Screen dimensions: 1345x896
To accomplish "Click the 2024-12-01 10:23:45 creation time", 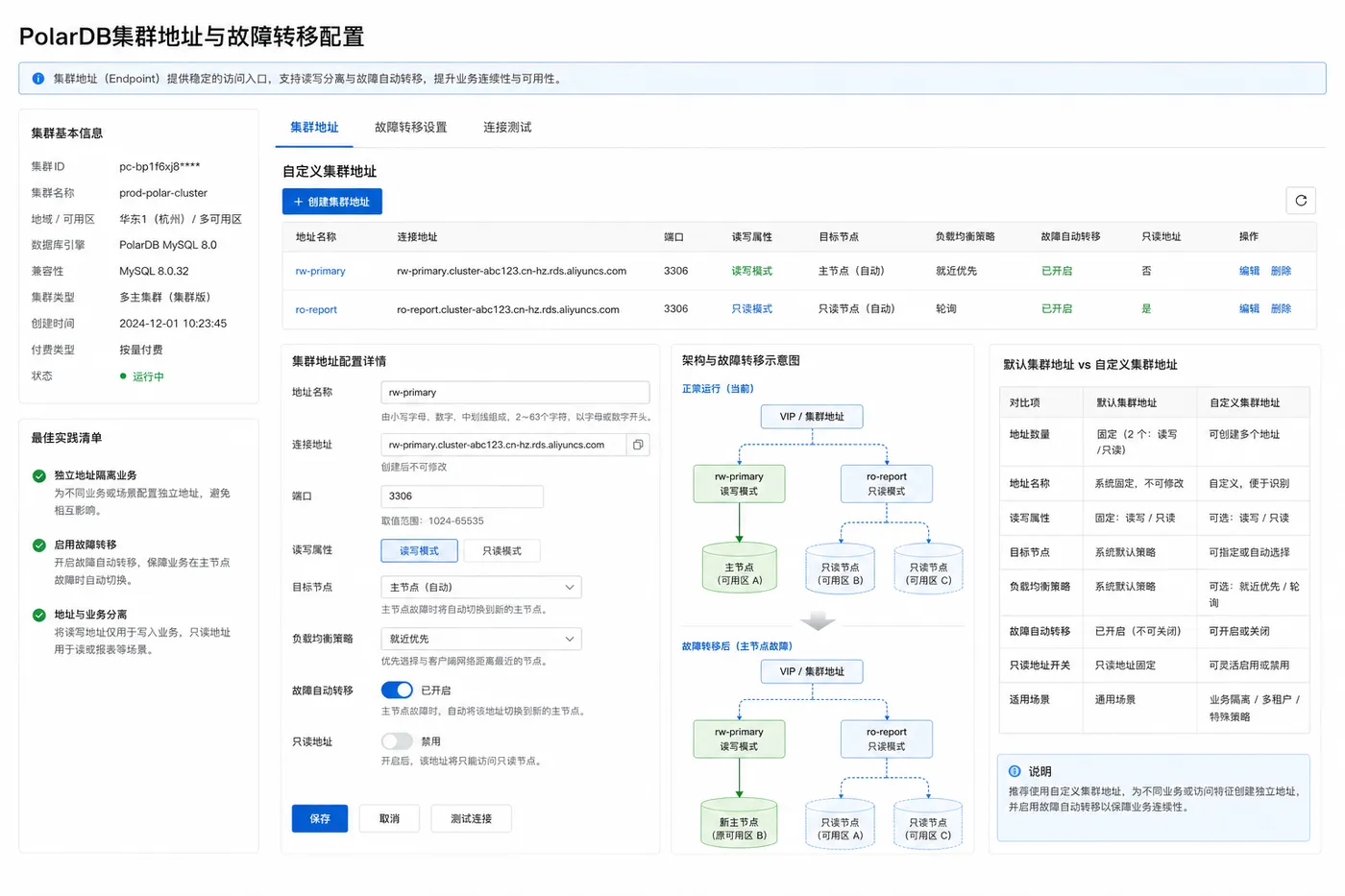I will [x=173, y=324].
